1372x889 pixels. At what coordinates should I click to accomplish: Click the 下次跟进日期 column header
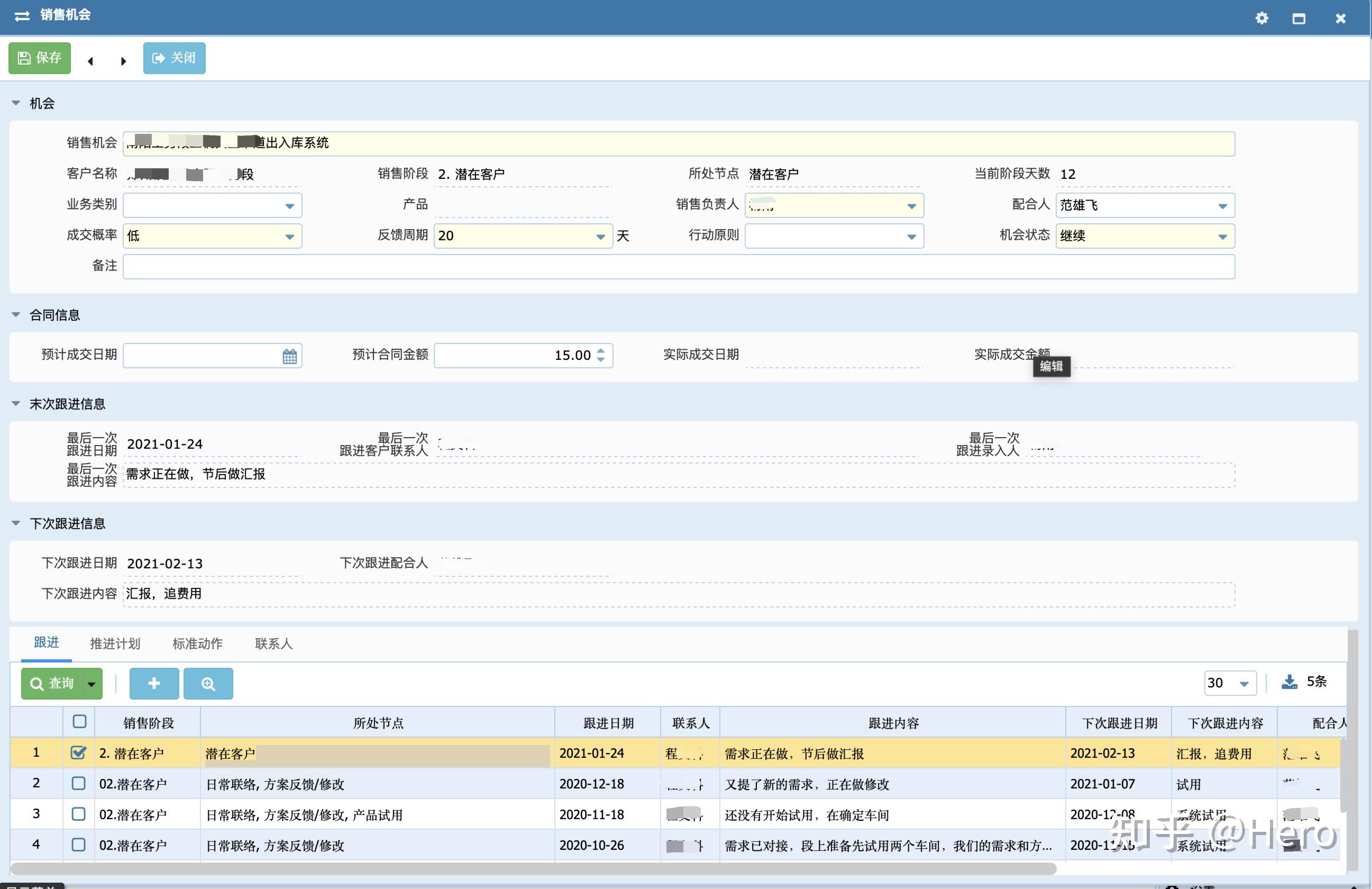tap(1119, 723)
